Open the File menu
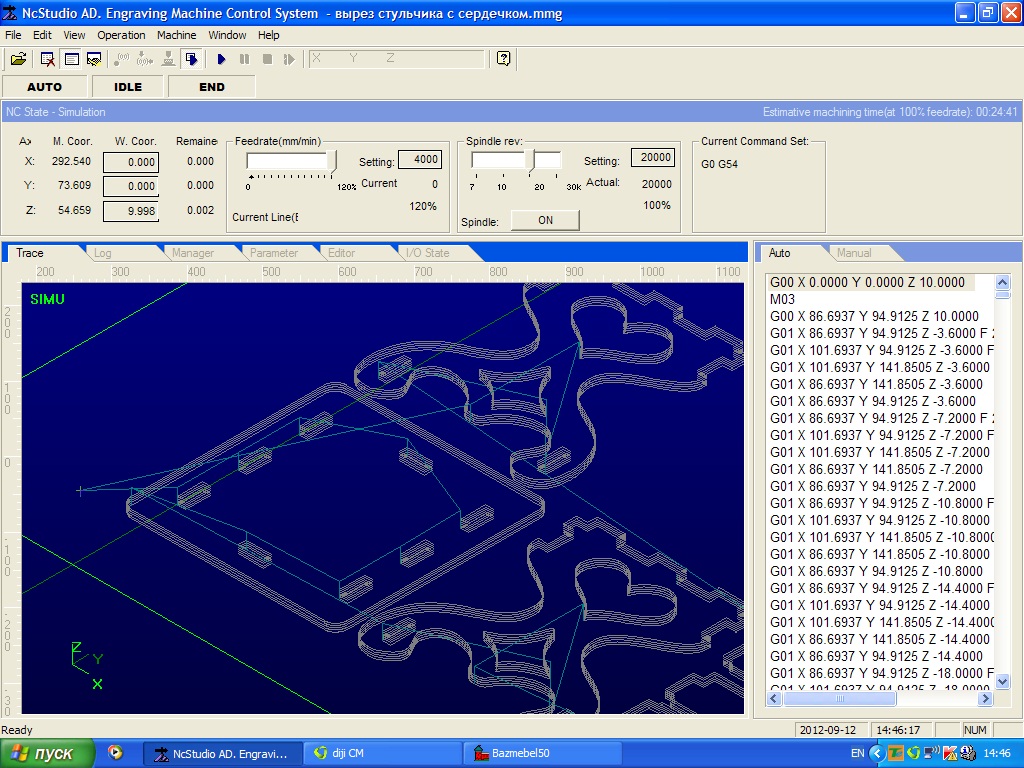The width and height of the screenshot is (1024, 768). pos(13,35)
